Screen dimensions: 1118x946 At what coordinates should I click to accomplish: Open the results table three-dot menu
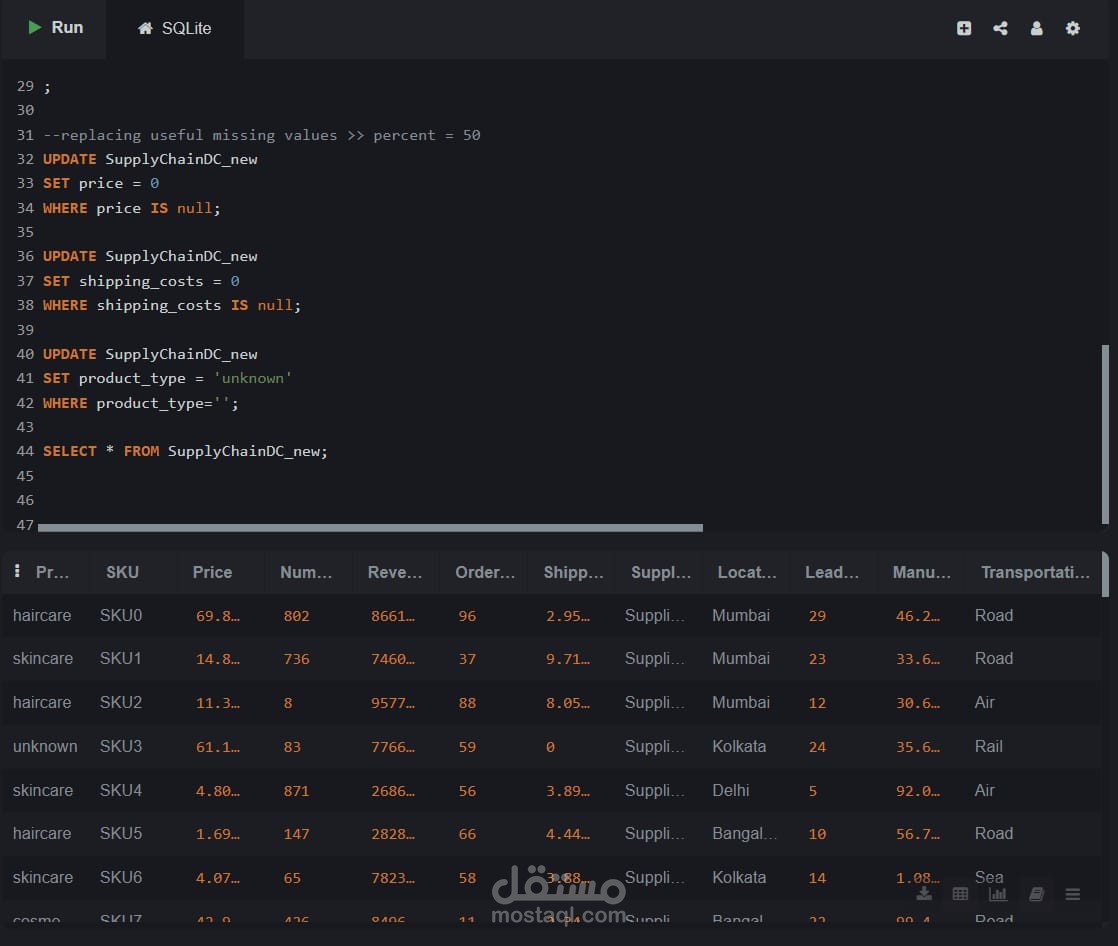pos(17,571)
